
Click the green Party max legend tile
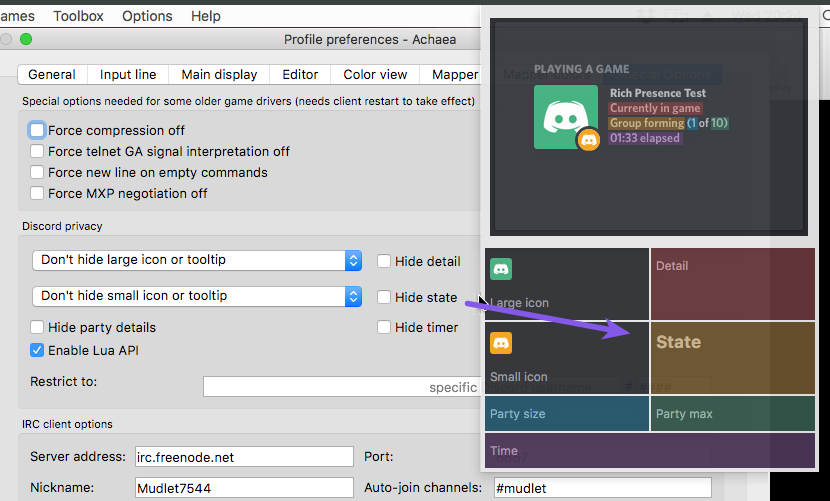(x=733, y=414)
